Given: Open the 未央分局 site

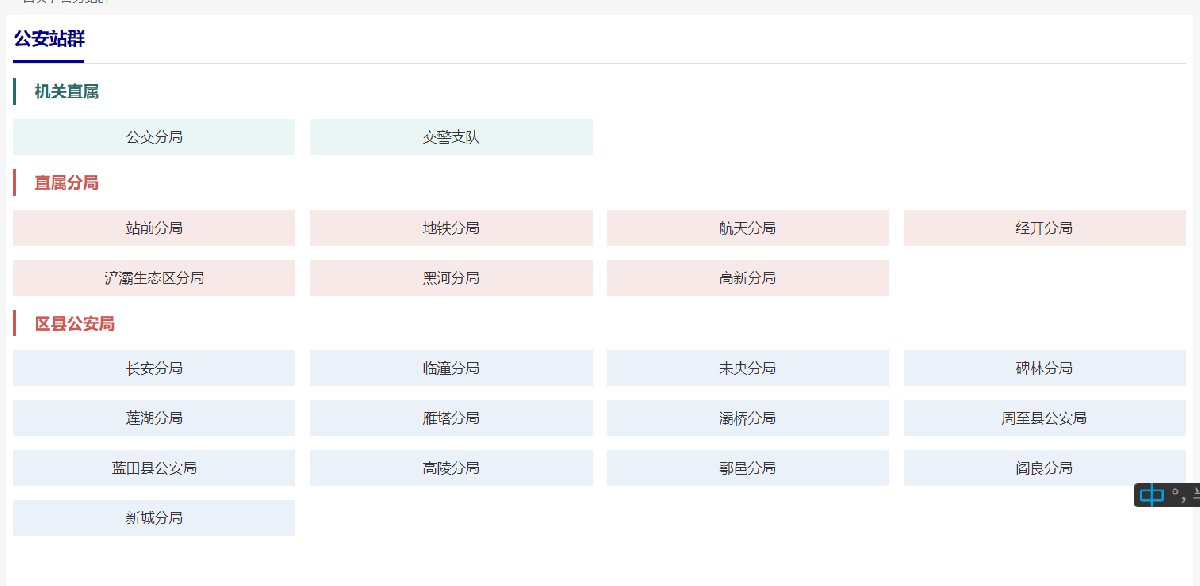Looking at the screenshot, I should point(748,368).
